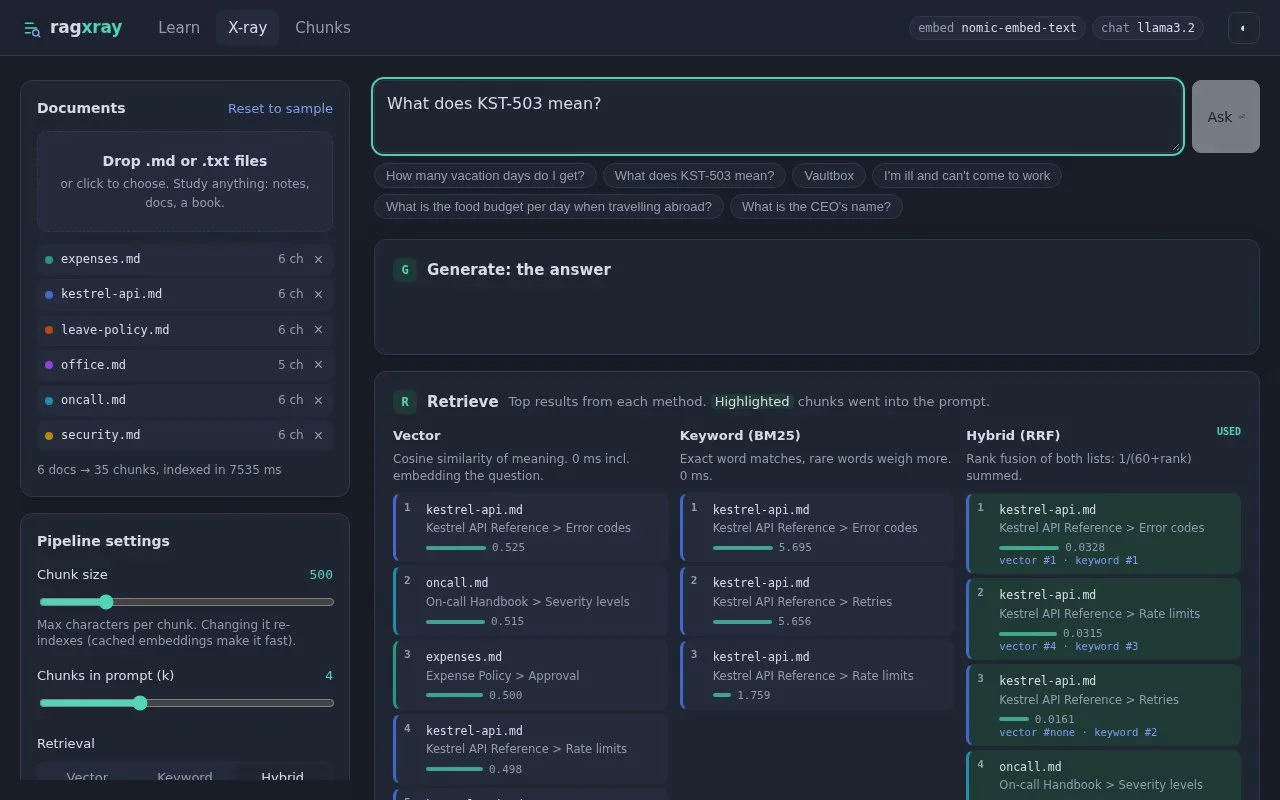The image size is (1280, 800).
Task: Click Reset to sample link
Action: (280, 108)
